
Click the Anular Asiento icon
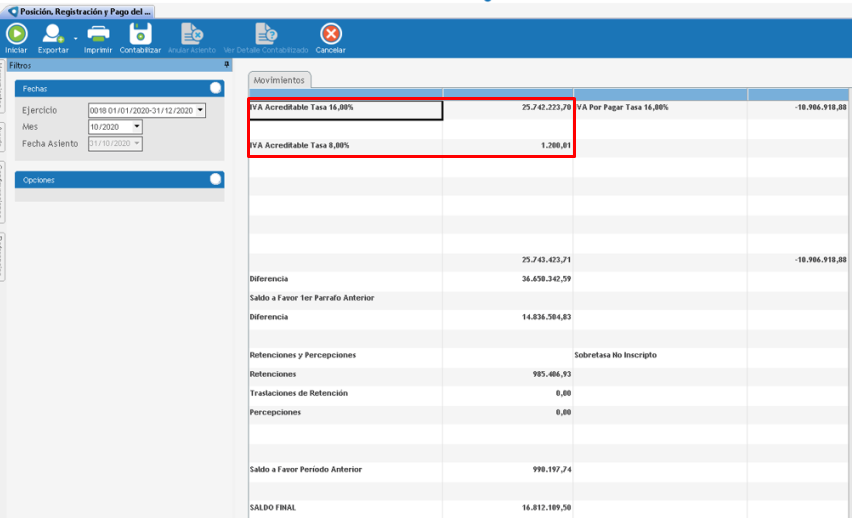point(191,34)
